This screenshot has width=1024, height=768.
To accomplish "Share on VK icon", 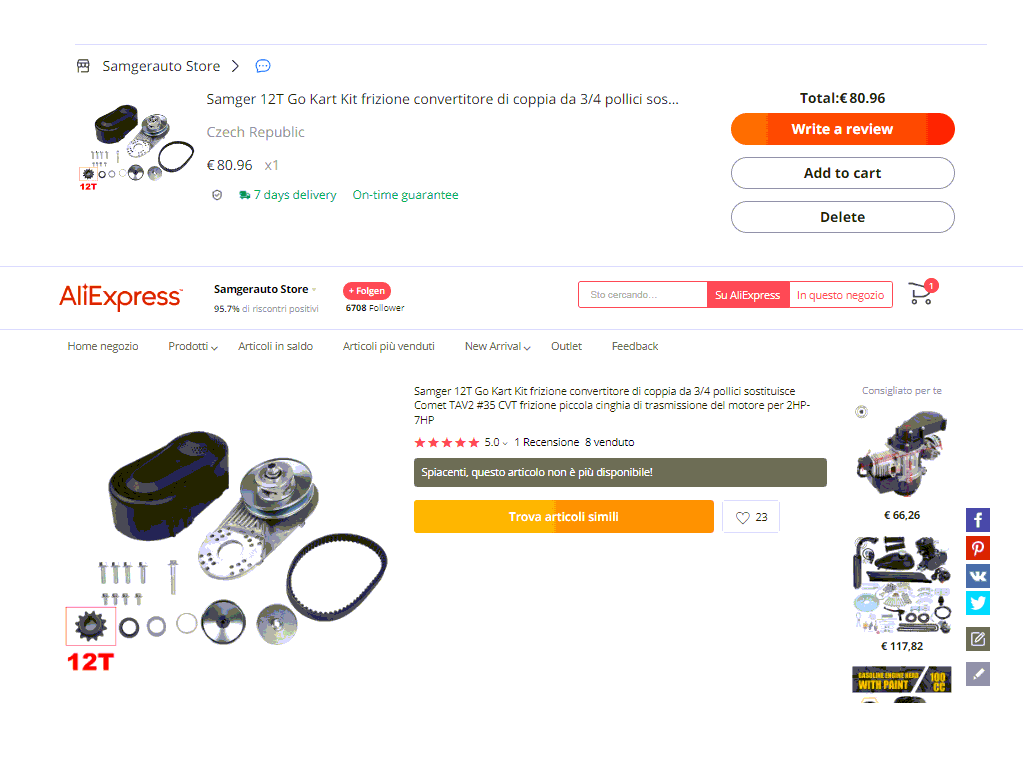I will pos(978,576).
